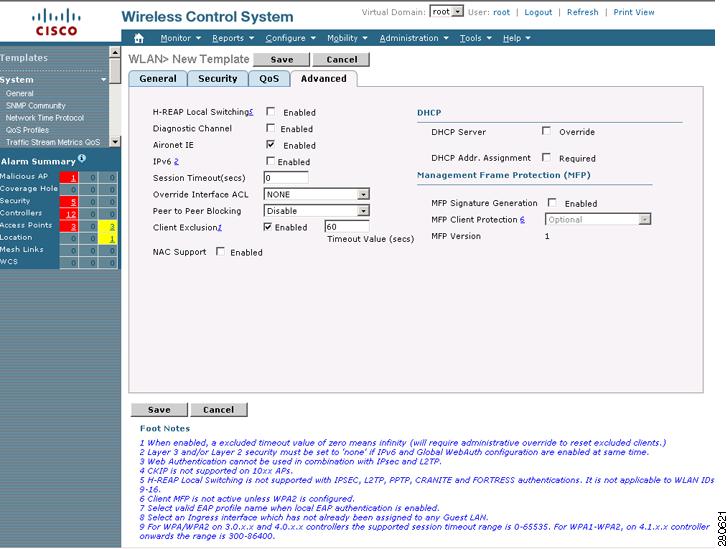
Task: Open General under System in sidebar
Action: click(20, 93)
